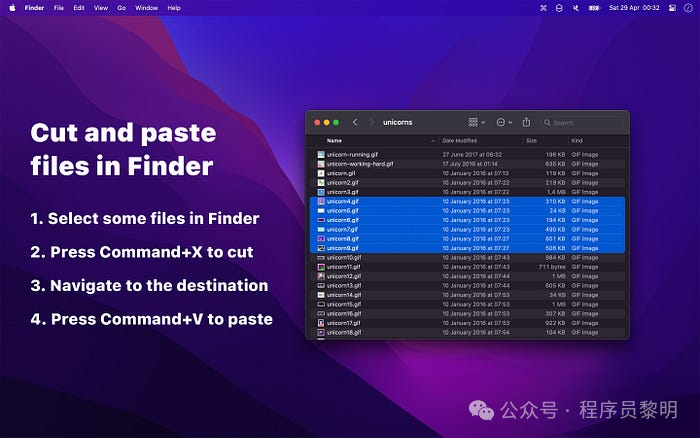Expand the action menu dropdown chevron

[x=510, y=122]
